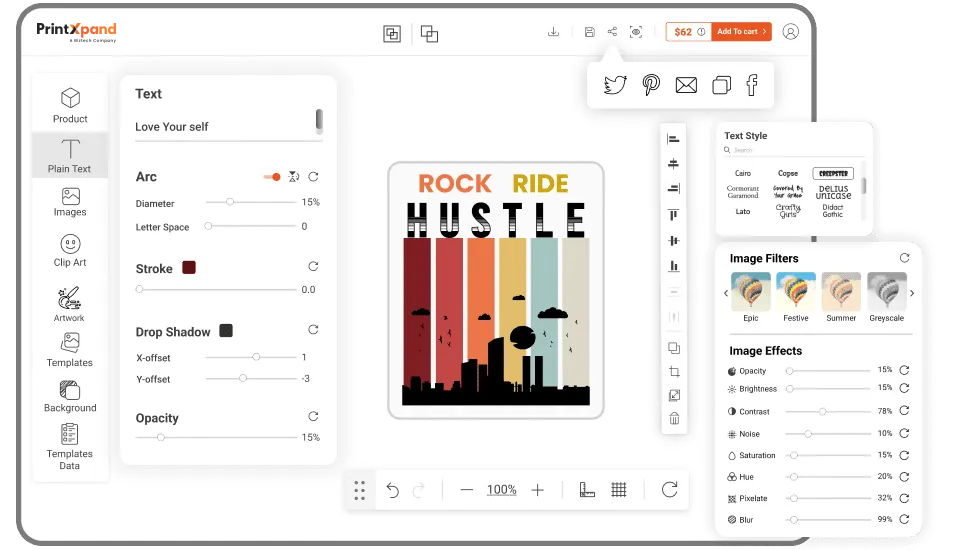This screenshot has width=975, height=550.
Task: Open the Background panel
Action: click(x=70, y=396)
